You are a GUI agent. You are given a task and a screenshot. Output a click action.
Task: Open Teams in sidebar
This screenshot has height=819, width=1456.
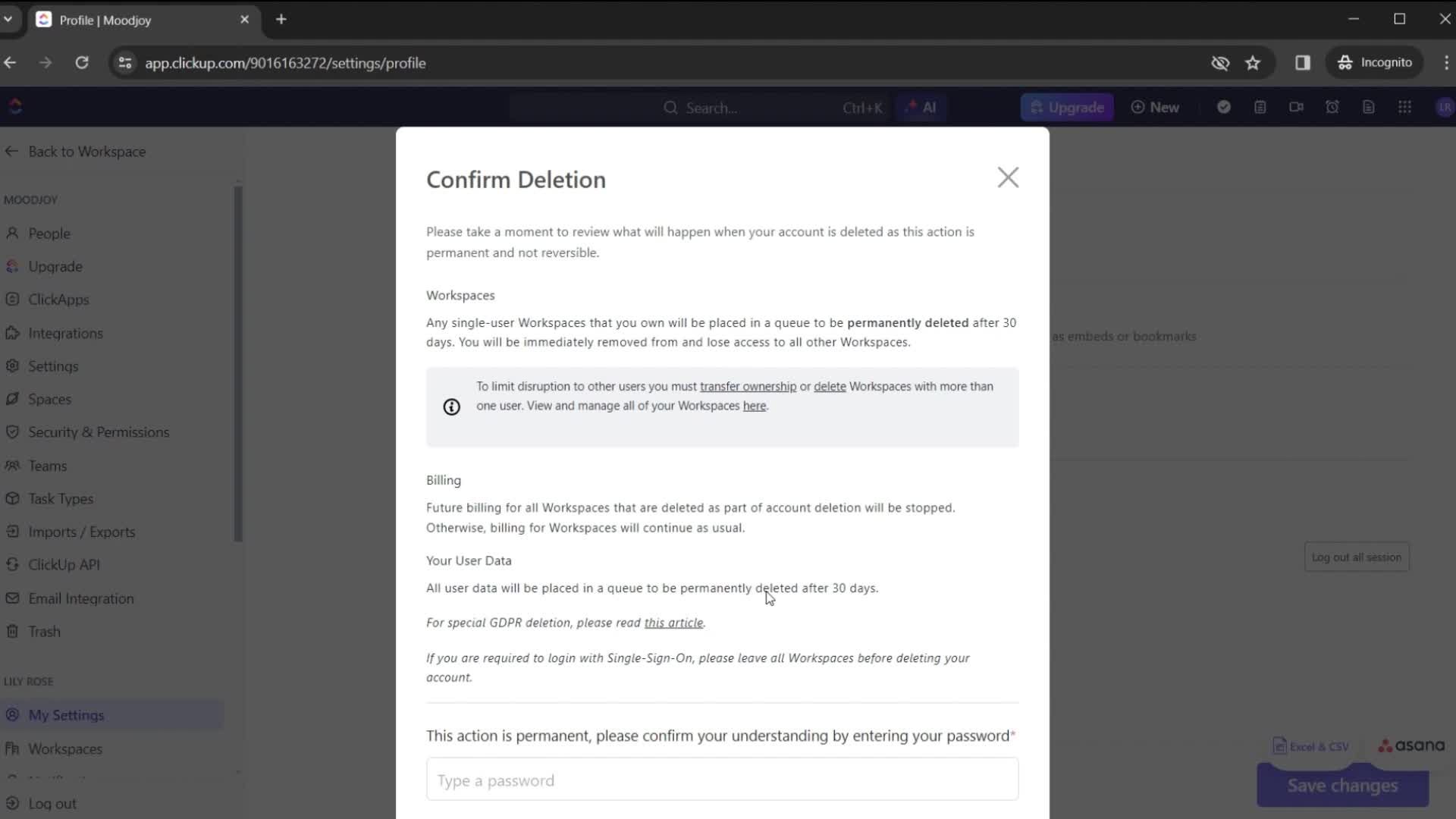(x=47, y=466)
